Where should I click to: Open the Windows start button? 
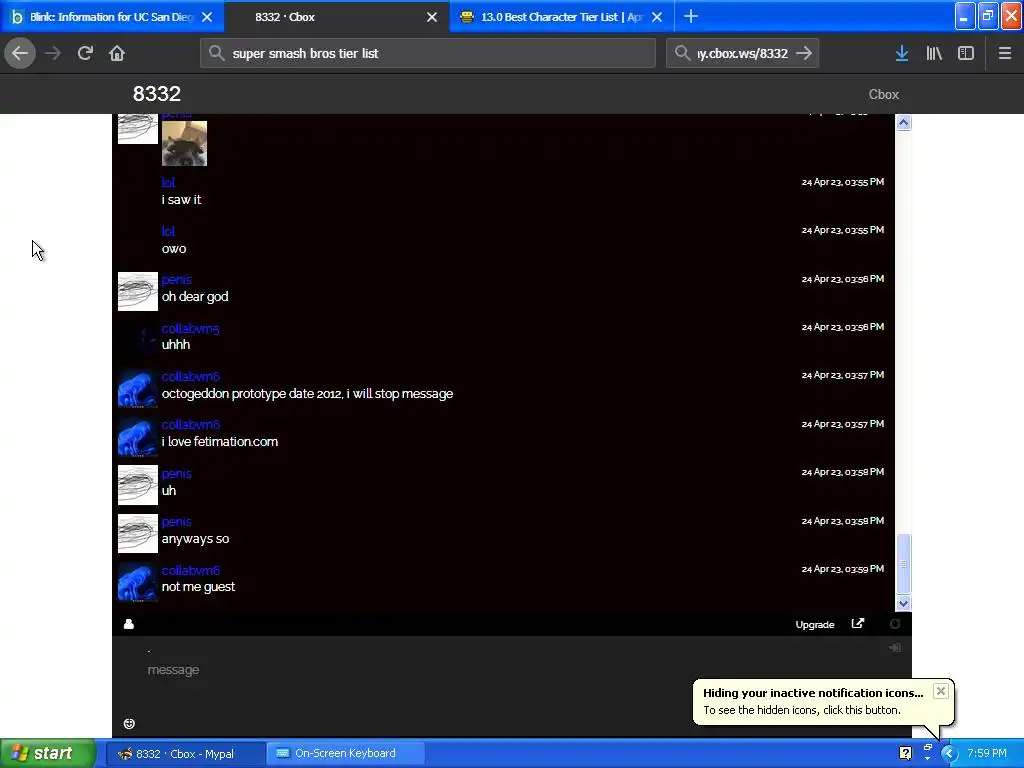pos(47,753)
